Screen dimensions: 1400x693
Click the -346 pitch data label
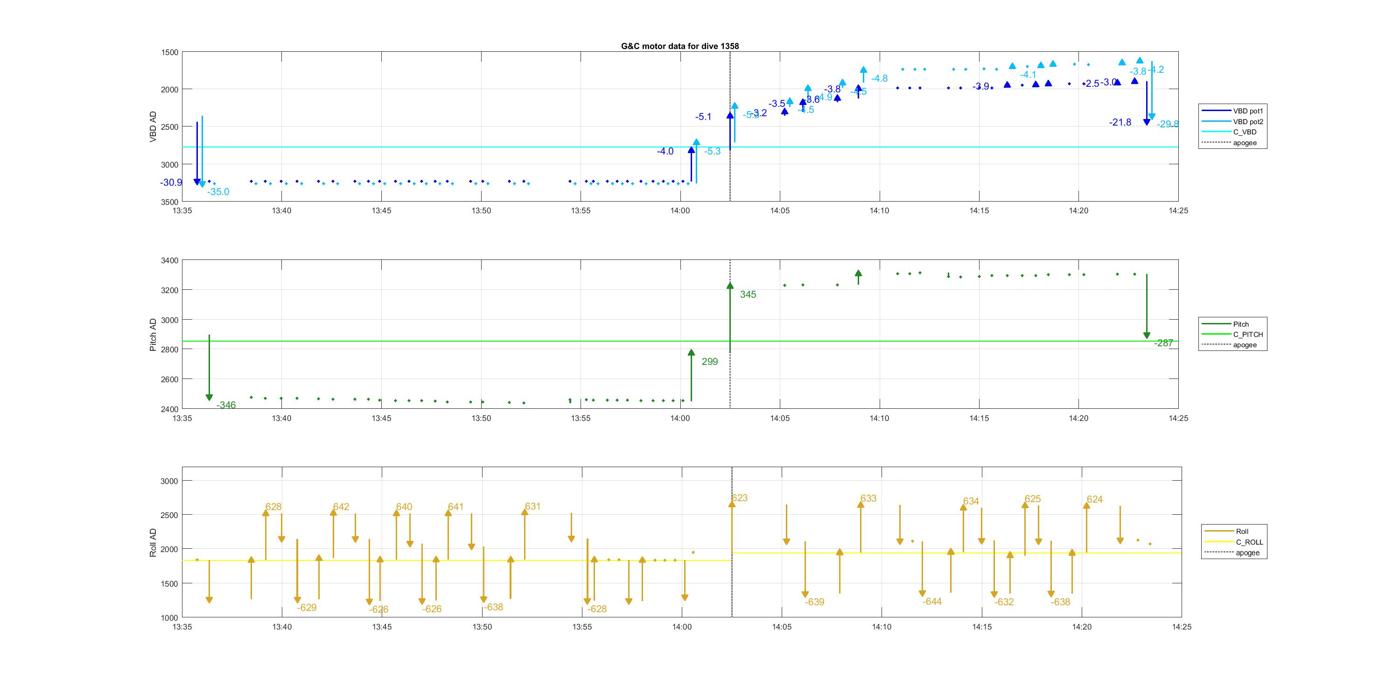click(226, 405)
